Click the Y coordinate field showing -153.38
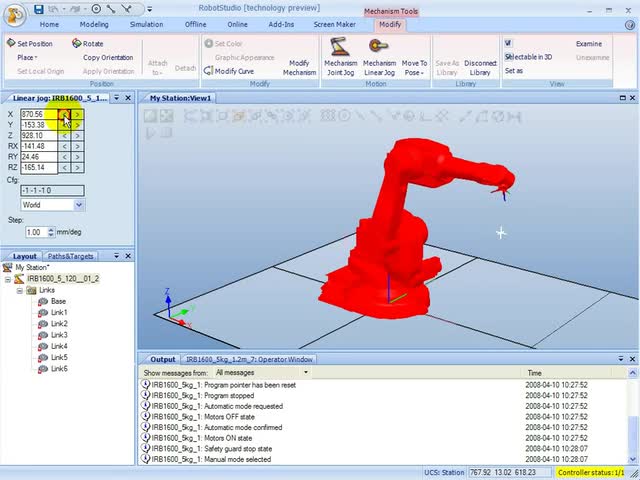640x480 pixels. tap(39, 125)
